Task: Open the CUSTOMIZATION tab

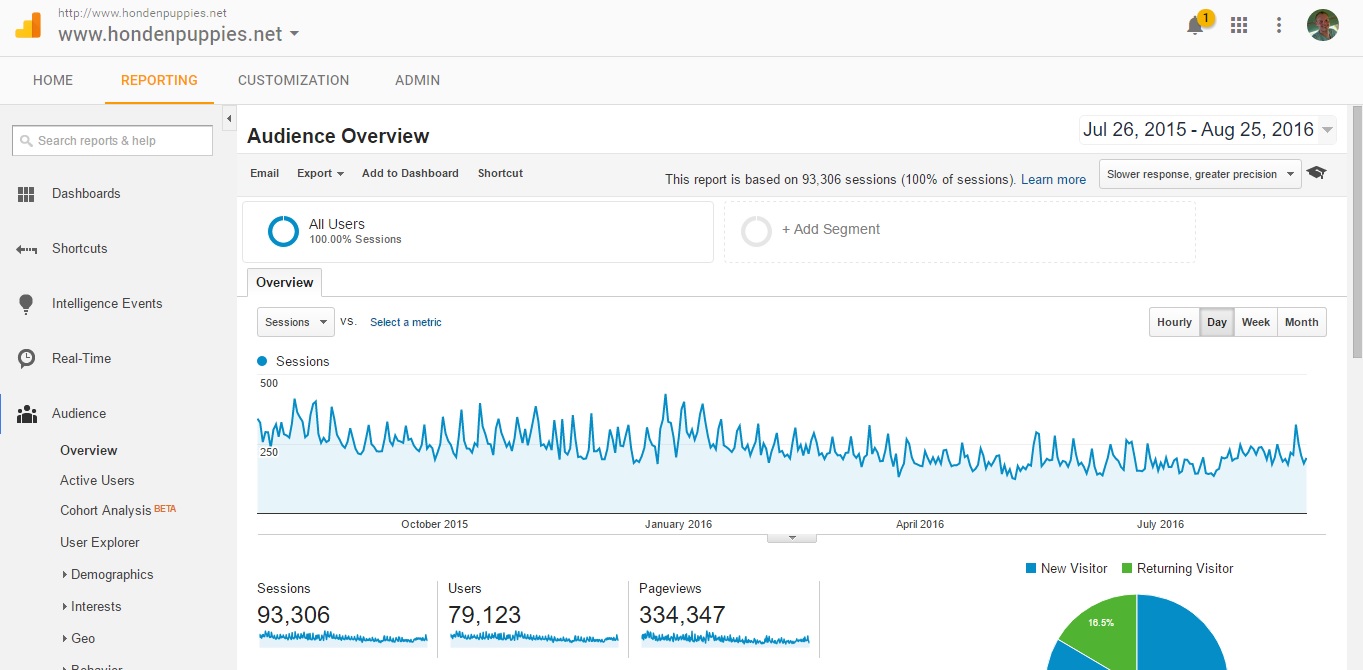Action: coord(294,80)
